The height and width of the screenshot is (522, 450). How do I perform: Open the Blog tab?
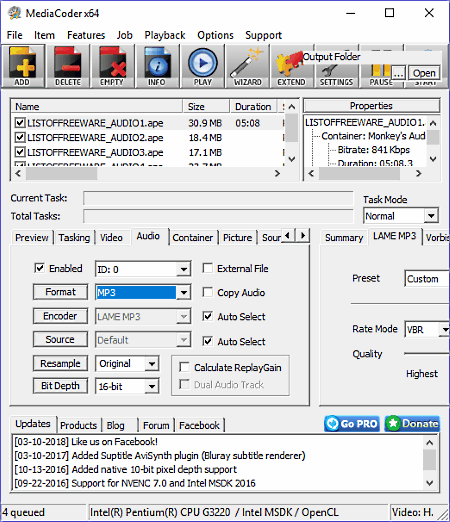(x=115, y=425)
